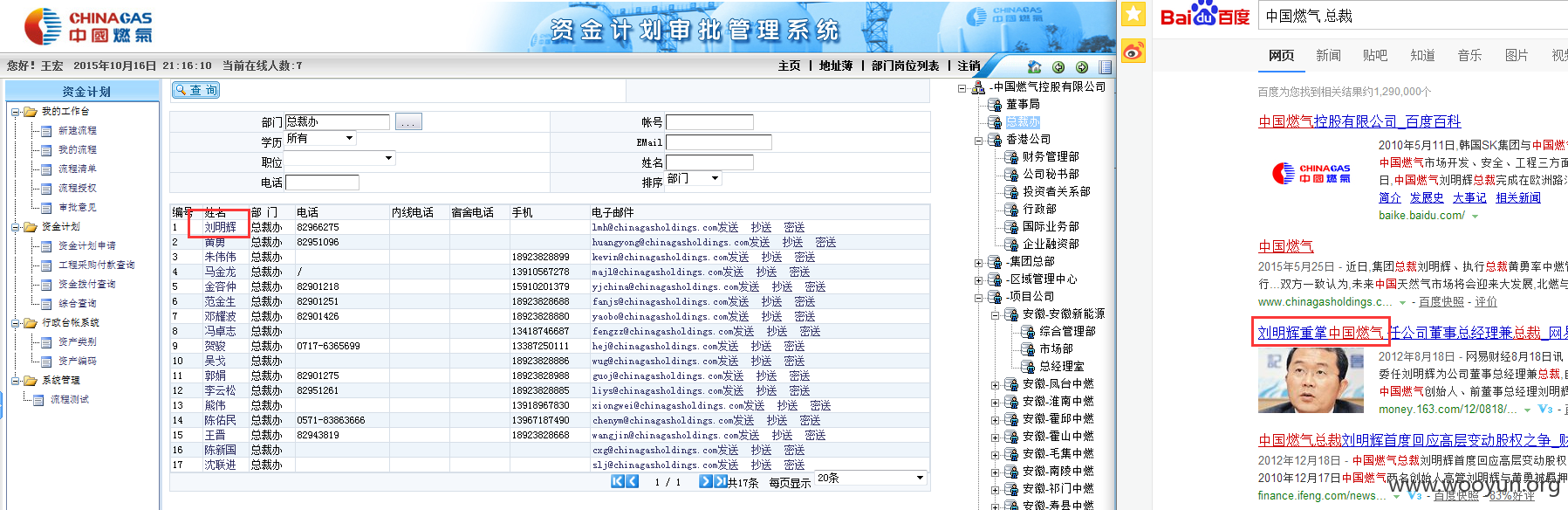Expand 区域管理中心 in organization tree
This screenshot has width=1568, height=510.
[x=979, y=279]
